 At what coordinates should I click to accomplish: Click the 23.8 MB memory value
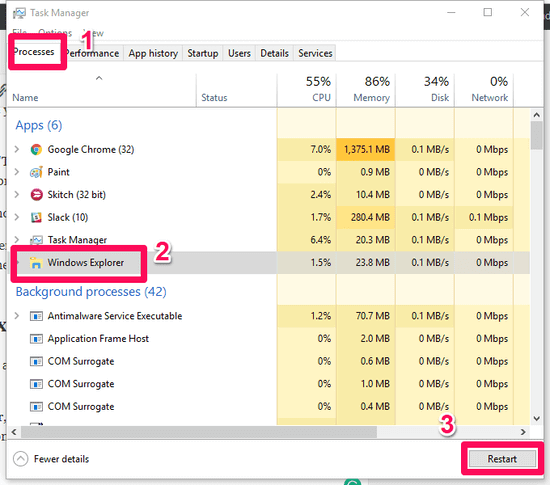[373, 263]
